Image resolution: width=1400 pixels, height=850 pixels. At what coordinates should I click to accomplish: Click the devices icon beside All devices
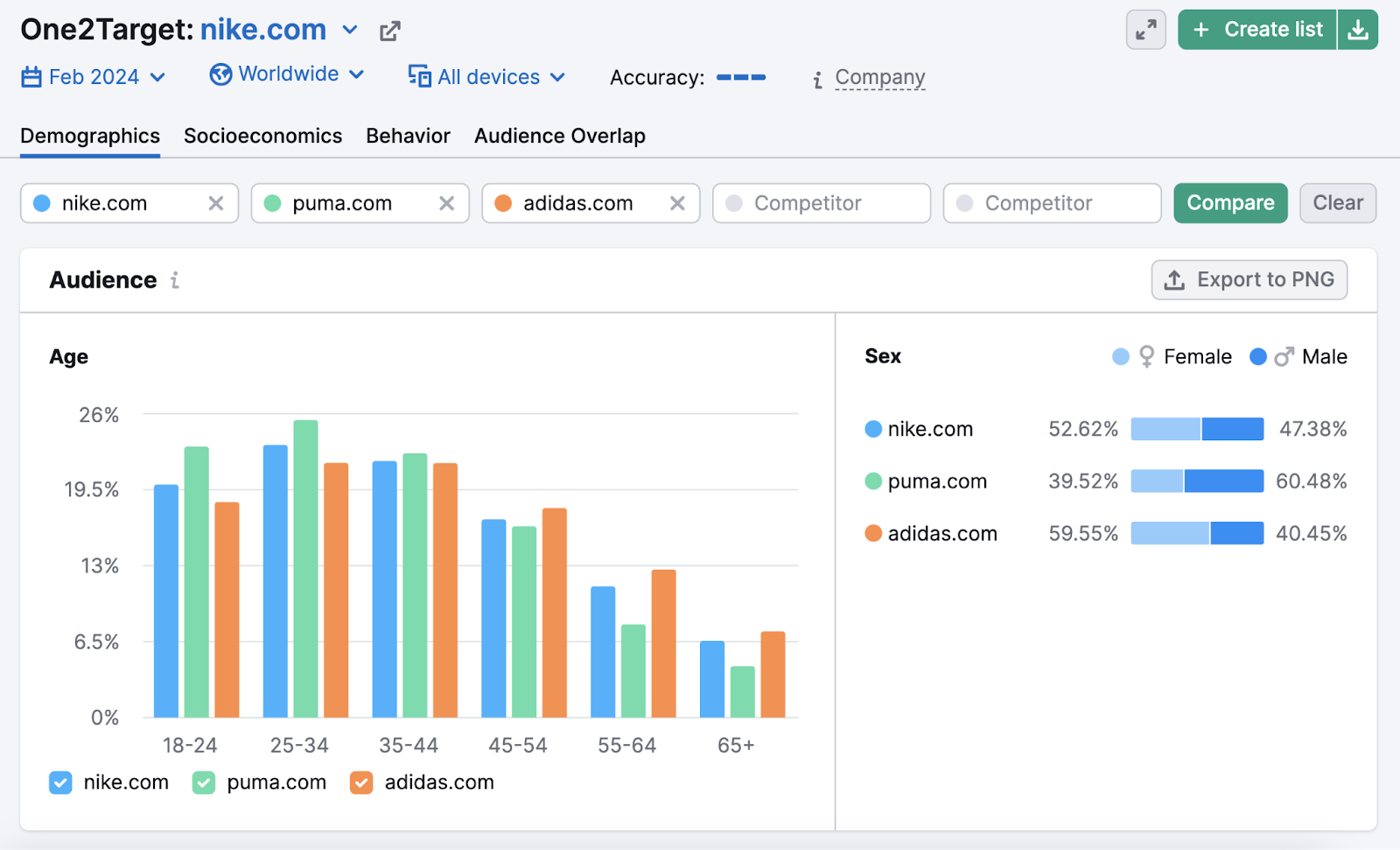click(x=421, y=76)
